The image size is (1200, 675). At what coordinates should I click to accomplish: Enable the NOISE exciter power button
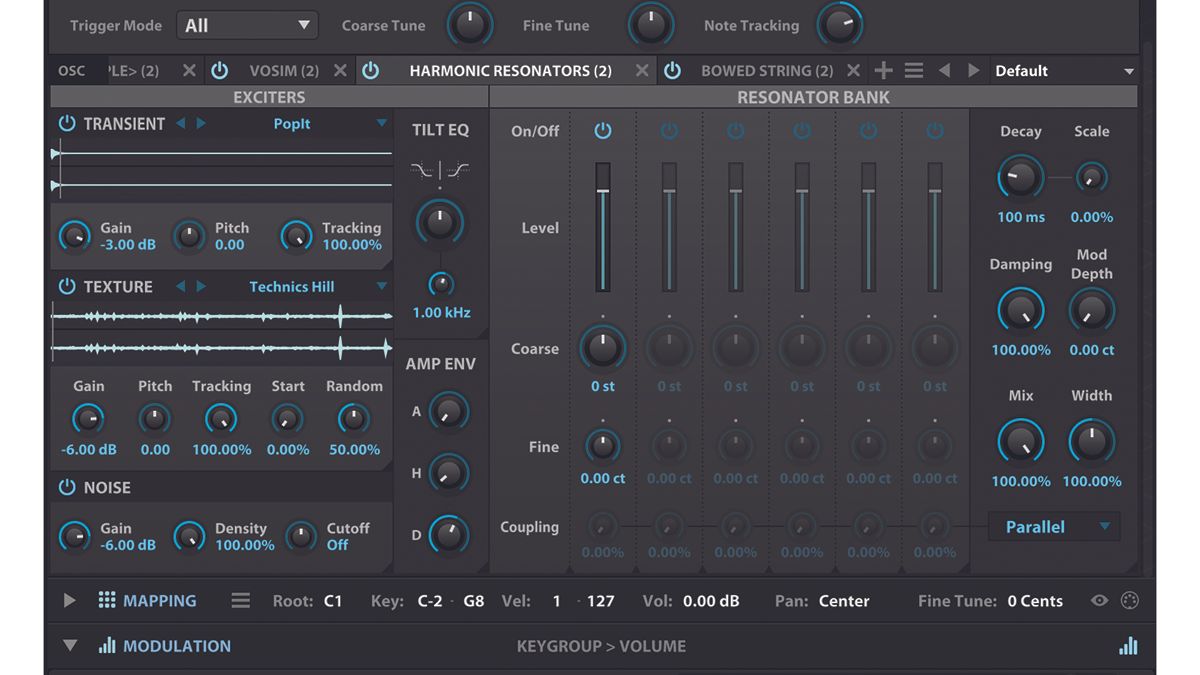pos(69,488)
